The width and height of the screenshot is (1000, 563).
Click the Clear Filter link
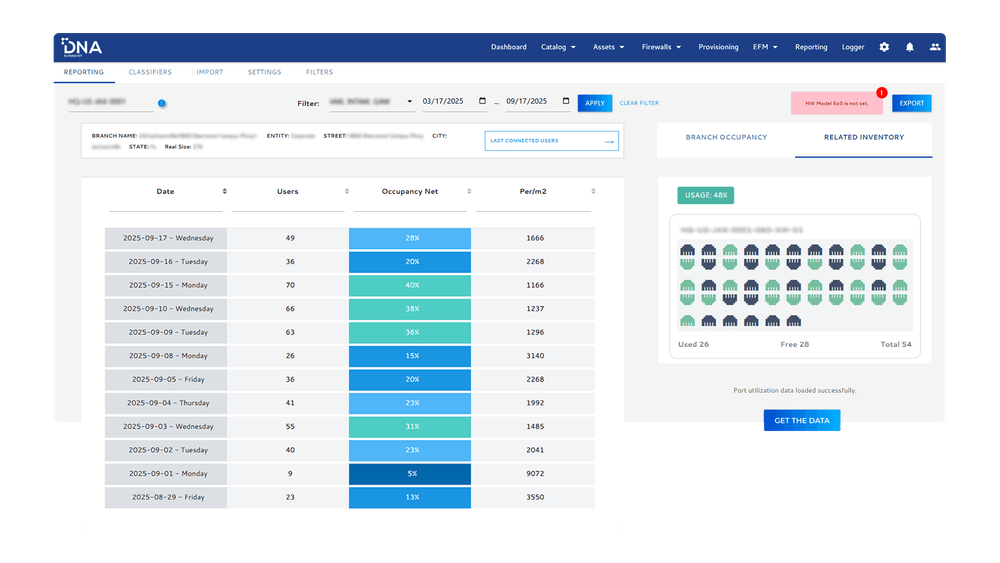tap(639, 103)
